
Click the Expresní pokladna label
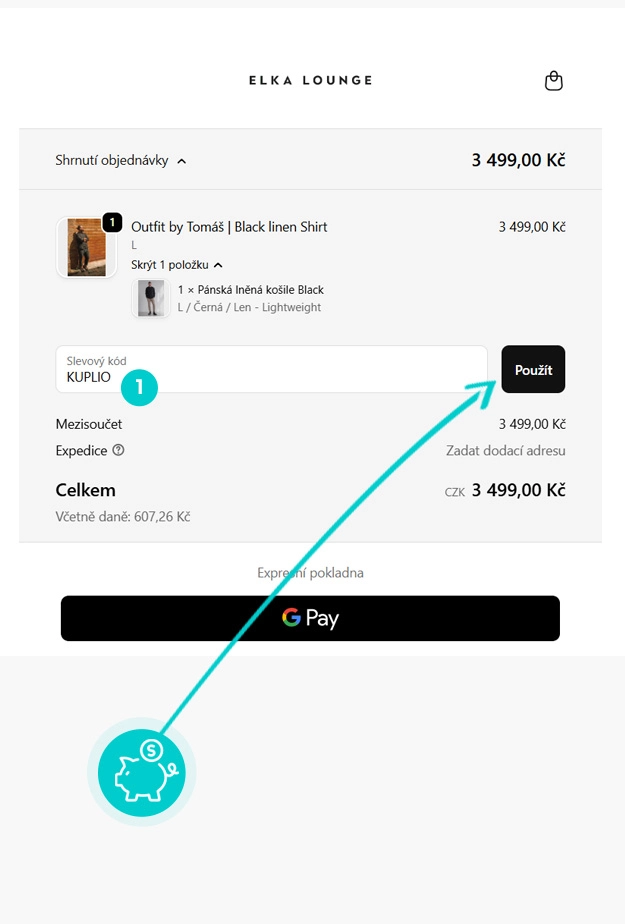click(310, 573)
